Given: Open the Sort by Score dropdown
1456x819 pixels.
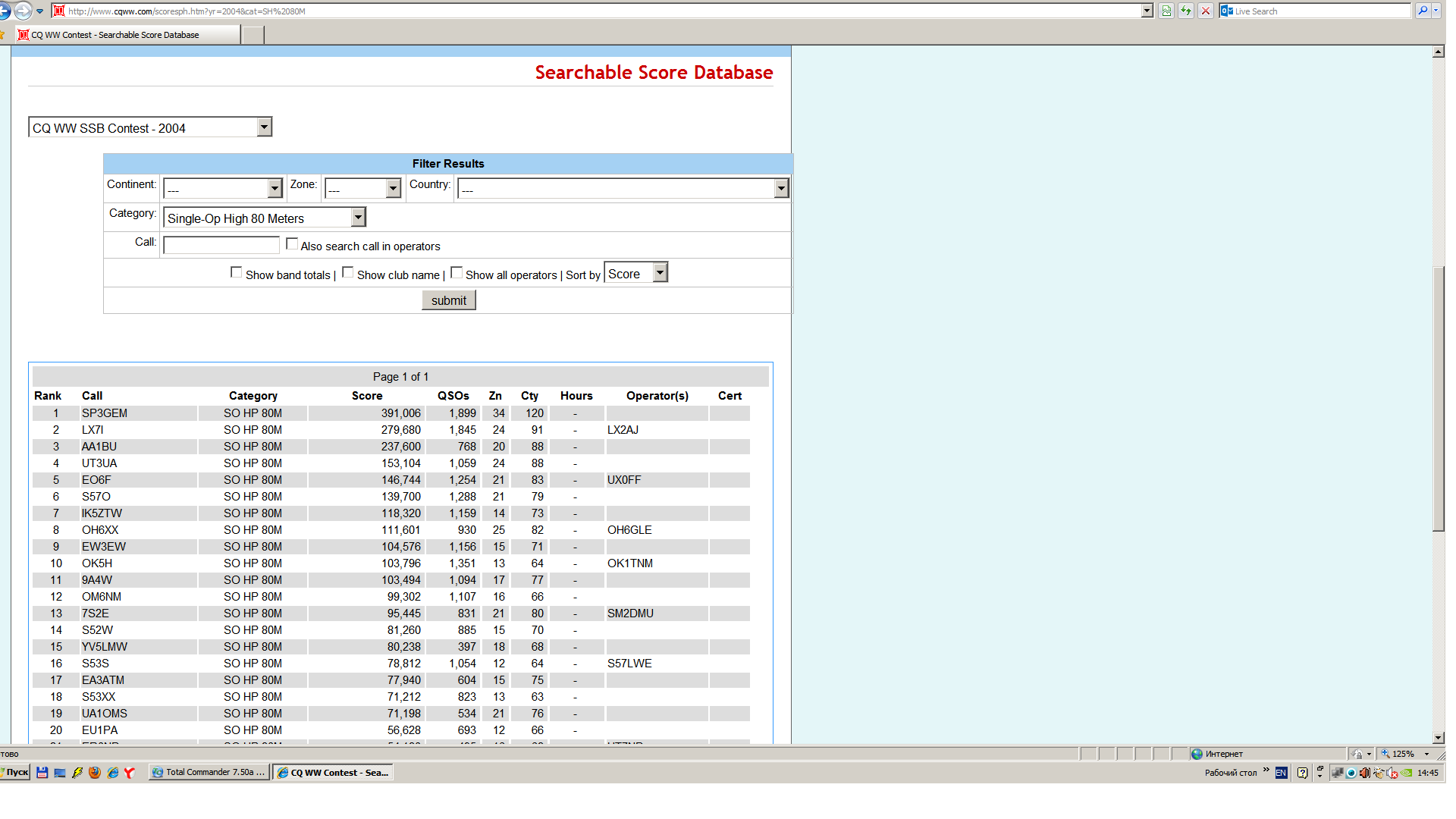Looking at the screenshot, I should (661, 273).
